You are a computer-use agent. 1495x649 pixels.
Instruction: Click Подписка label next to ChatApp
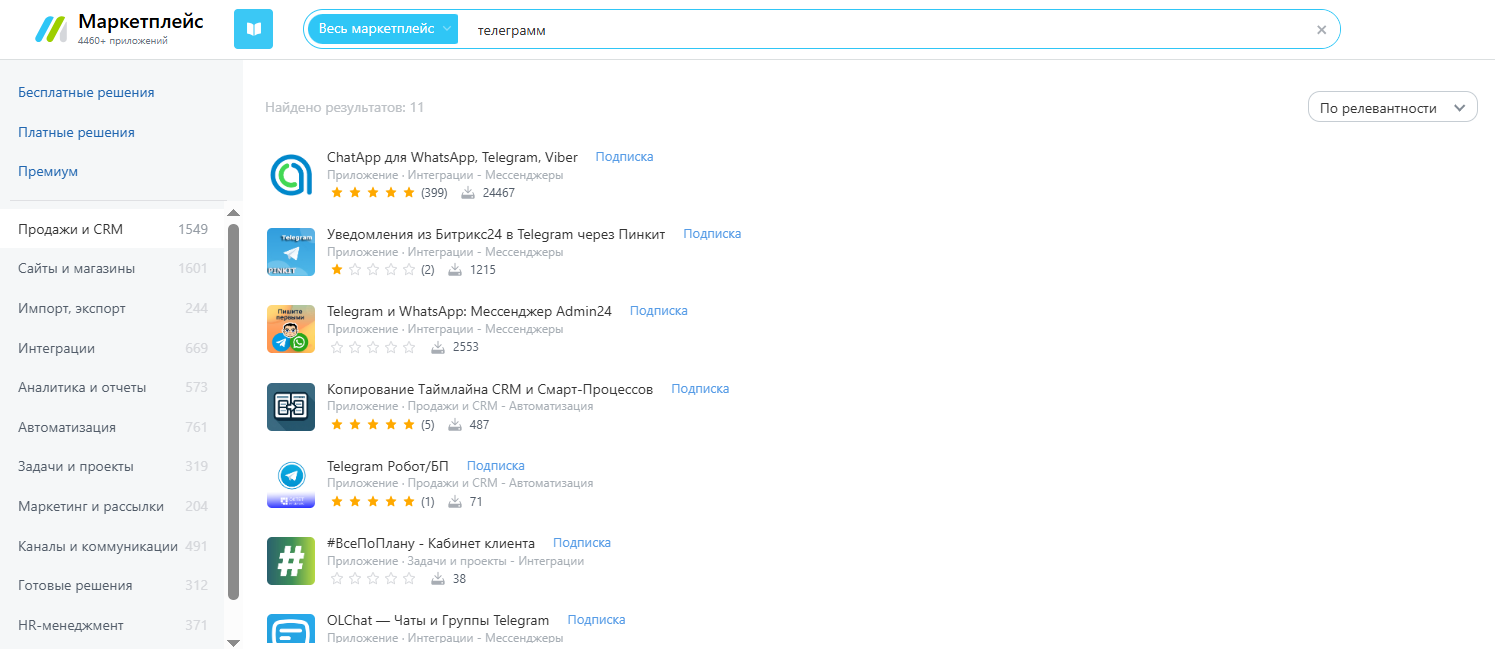(624, 156)
